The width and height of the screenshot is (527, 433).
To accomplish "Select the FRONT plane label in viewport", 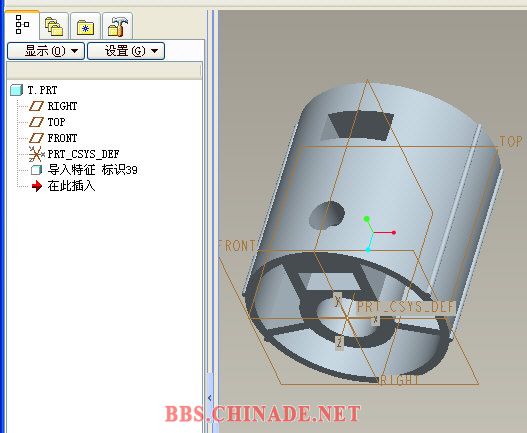I will pos(237,246).
